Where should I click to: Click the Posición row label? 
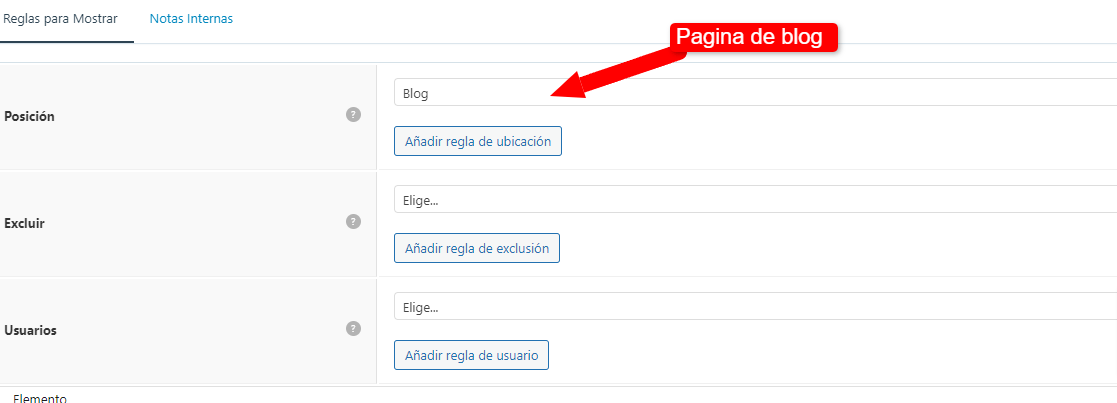point(29,116)
